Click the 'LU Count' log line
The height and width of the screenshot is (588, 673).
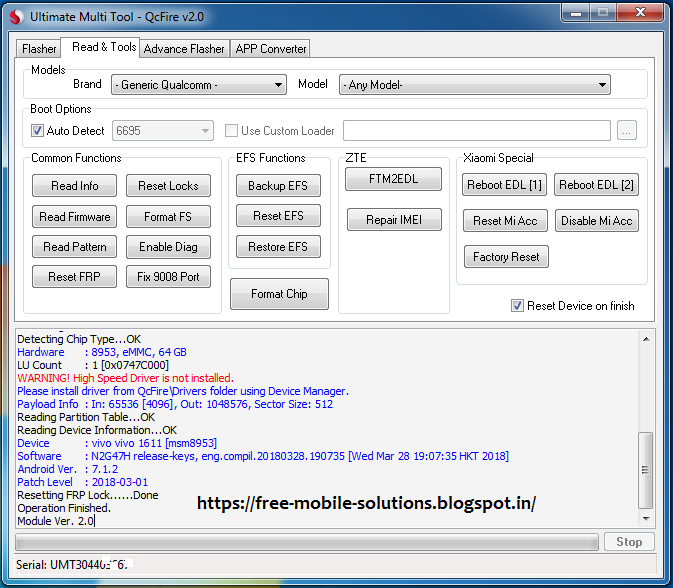pos(93,365)
